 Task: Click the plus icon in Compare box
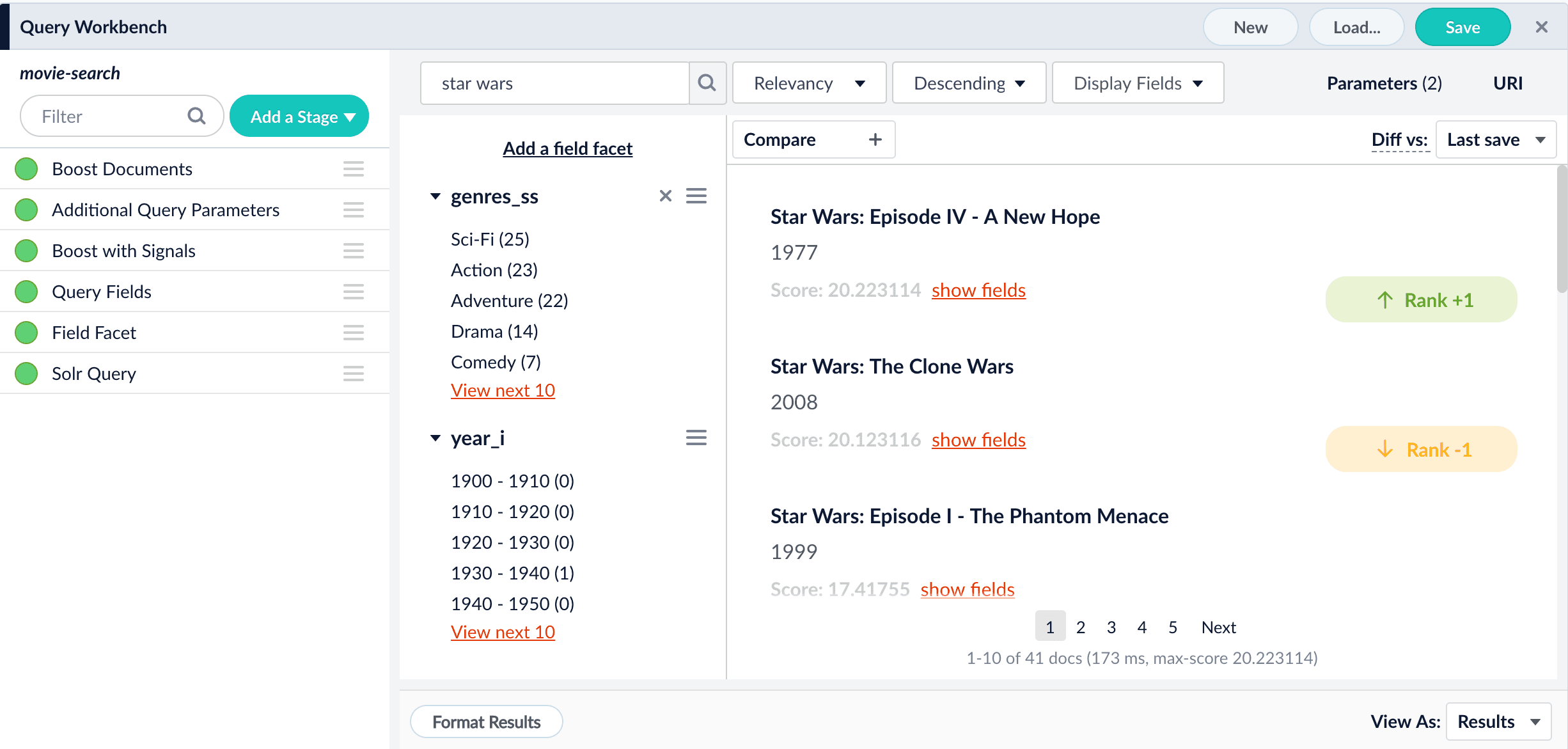875,139
